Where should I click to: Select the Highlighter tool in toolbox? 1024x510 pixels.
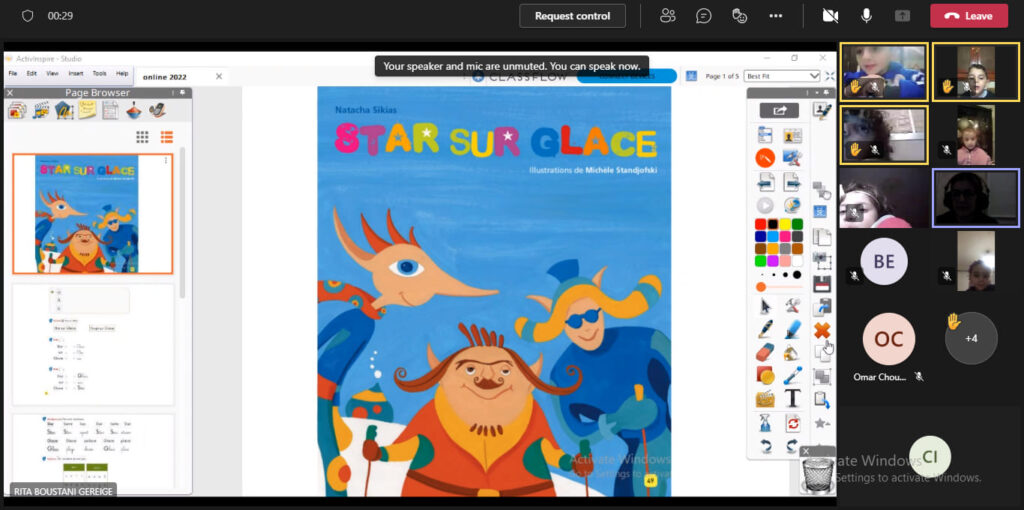coord(792,328)
